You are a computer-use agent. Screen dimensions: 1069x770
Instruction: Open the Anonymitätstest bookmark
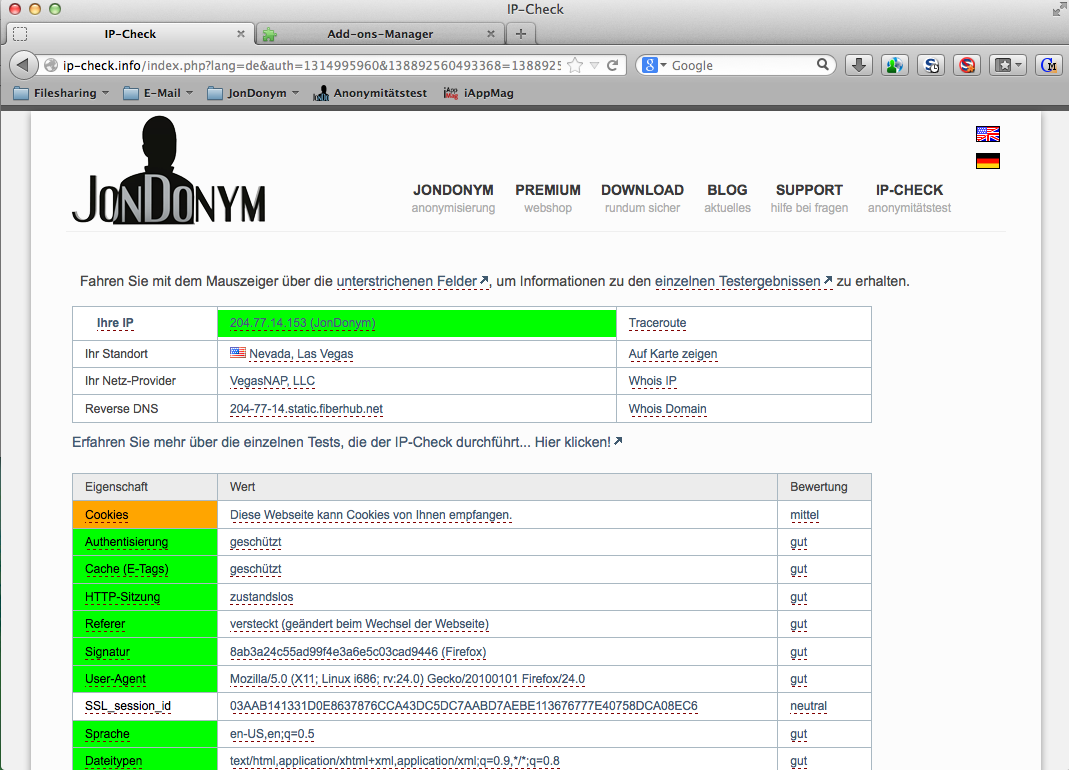coord(370,93)
